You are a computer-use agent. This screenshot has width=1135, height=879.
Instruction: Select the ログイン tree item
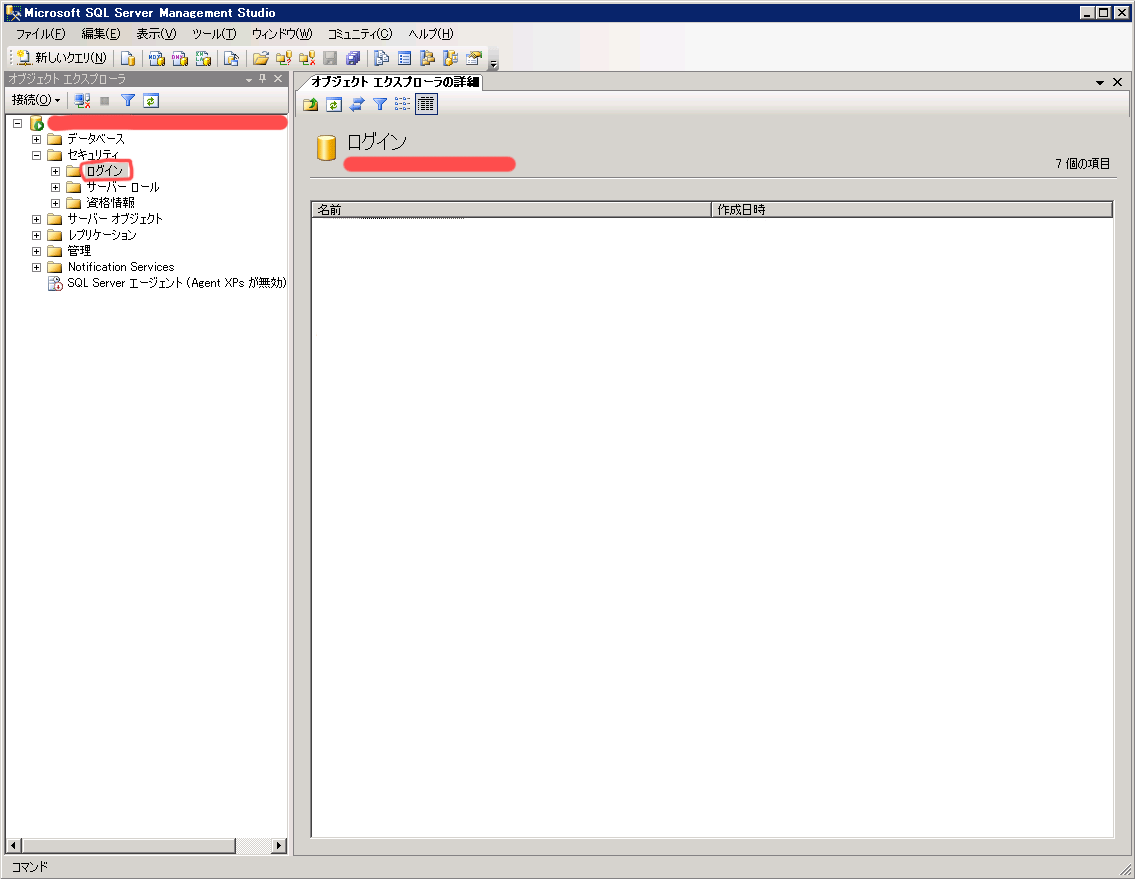coord(106,171)
